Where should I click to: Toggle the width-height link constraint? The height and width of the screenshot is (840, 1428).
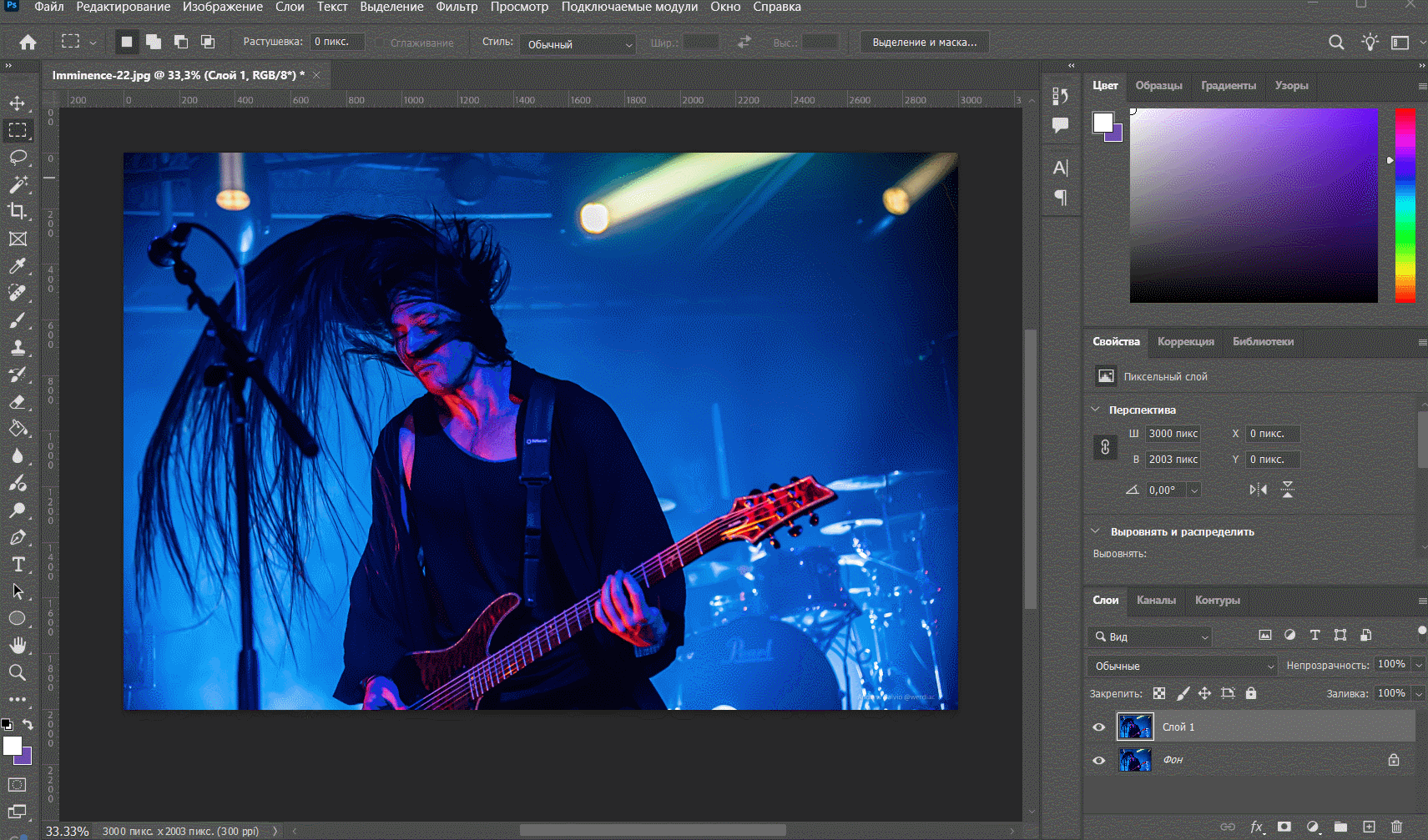(1105, 447)
